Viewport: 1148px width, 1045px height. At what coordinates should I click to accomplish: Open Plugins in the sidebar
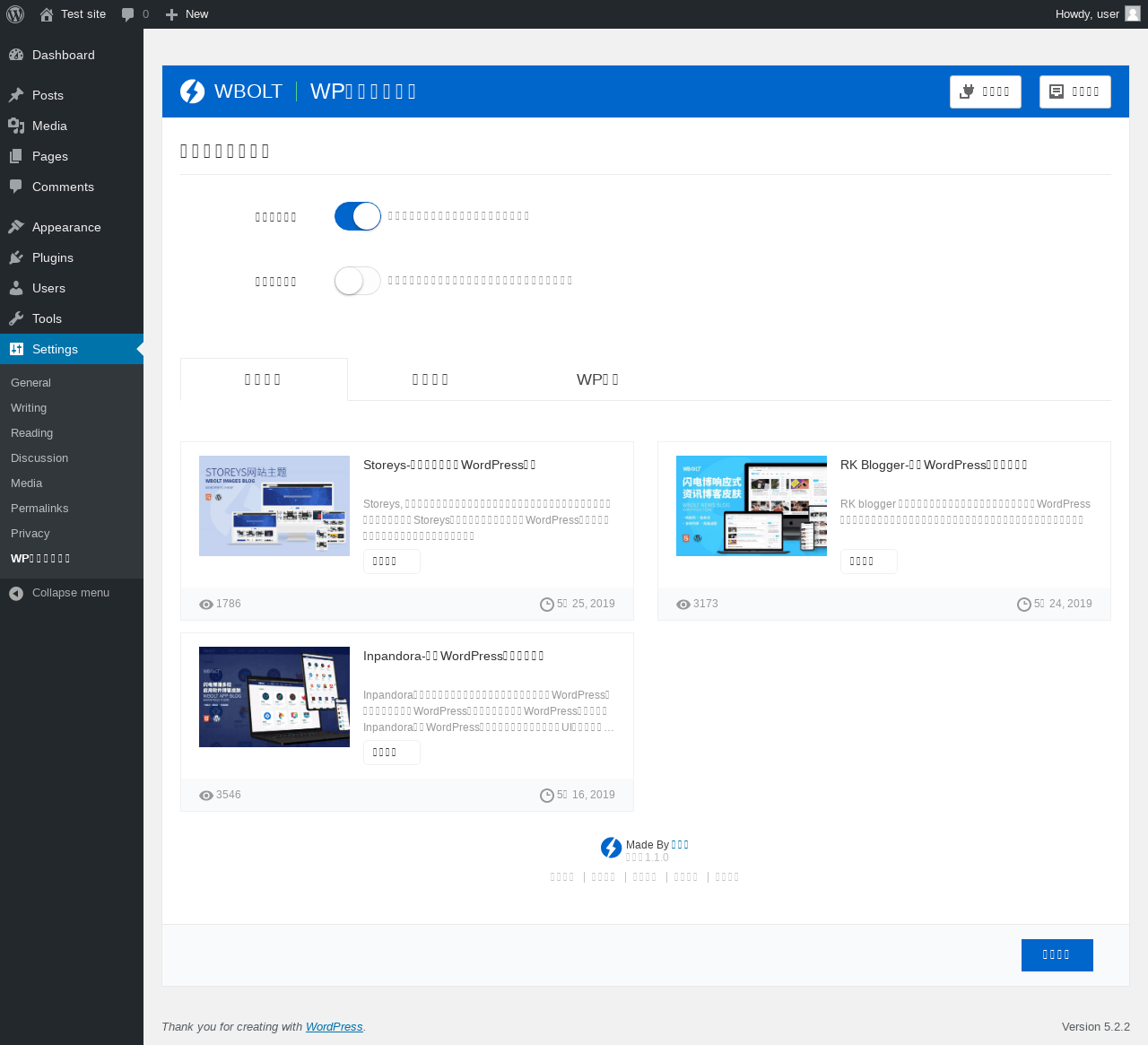[72, 257]
